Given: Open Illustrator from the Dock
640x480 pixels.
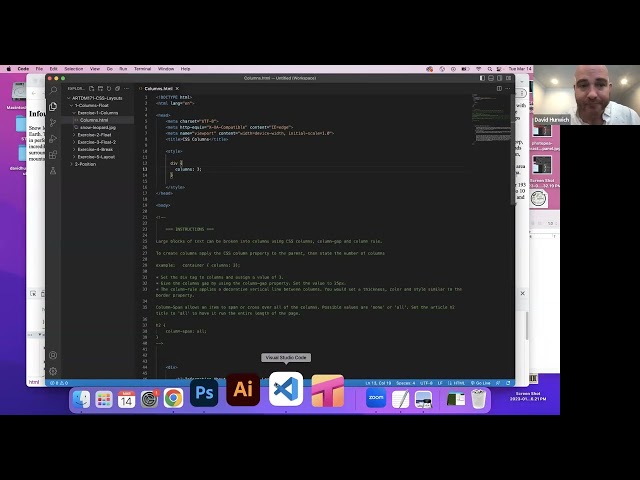Looking at the screenshot, I should [x=243, y=389].
